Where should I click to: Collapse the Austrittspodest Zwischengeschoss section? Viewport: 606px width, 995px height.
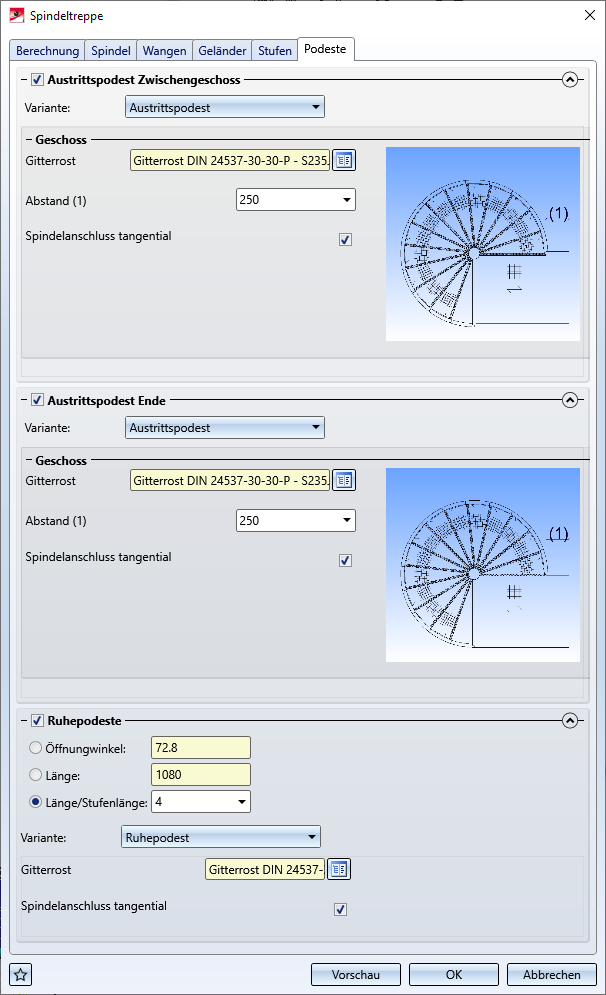570,80
